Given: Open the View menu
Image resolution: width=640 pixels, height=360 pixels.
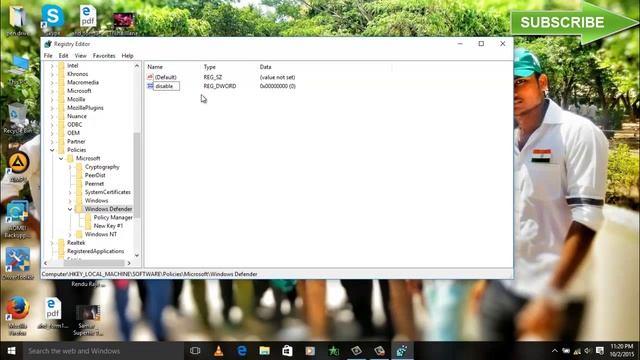Looking at the screenshot, I should click(80, 56).
